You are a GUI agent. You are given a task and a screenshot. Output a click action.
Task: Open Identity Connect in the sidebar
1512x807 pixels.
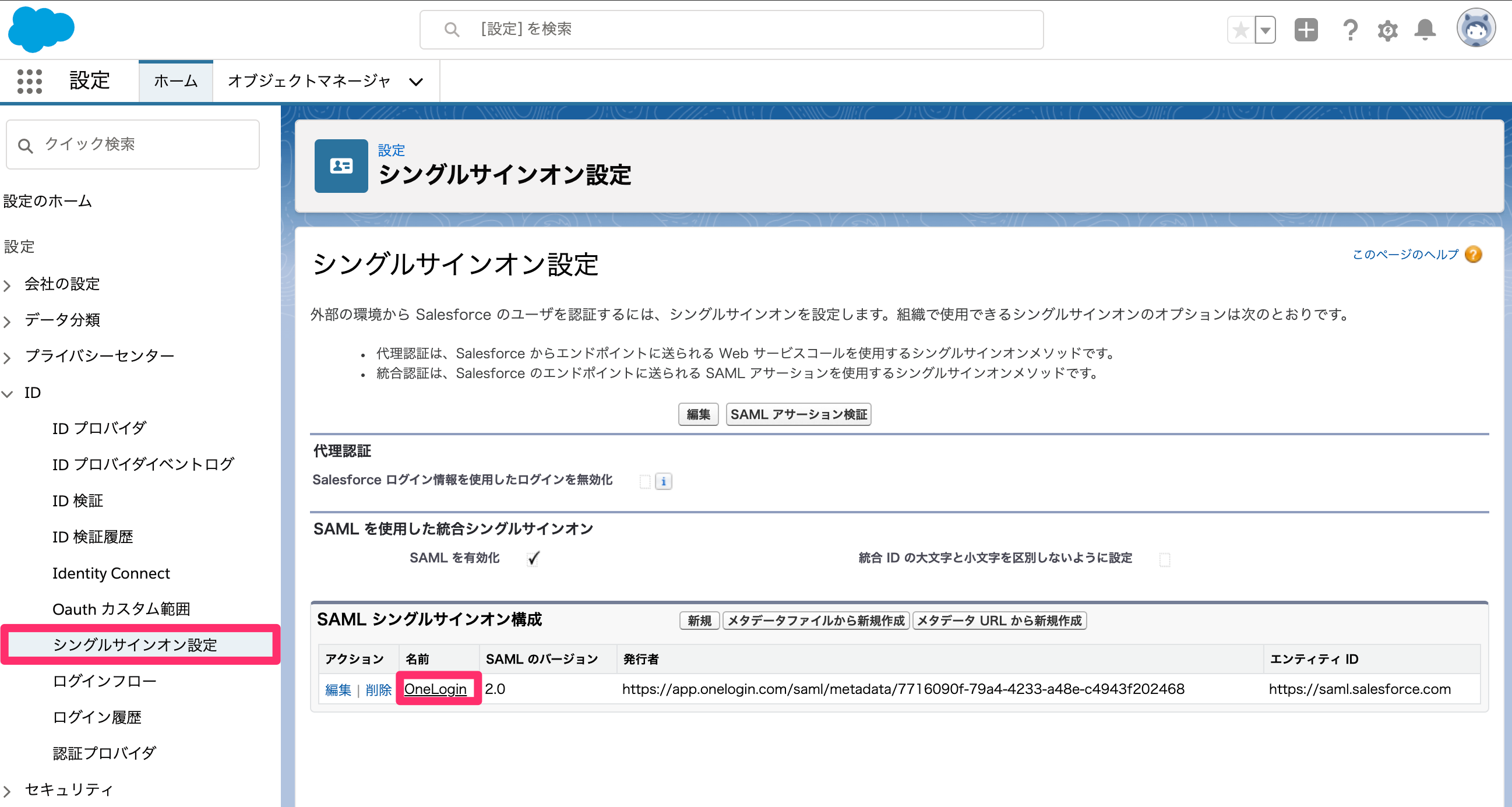point(111,573)
